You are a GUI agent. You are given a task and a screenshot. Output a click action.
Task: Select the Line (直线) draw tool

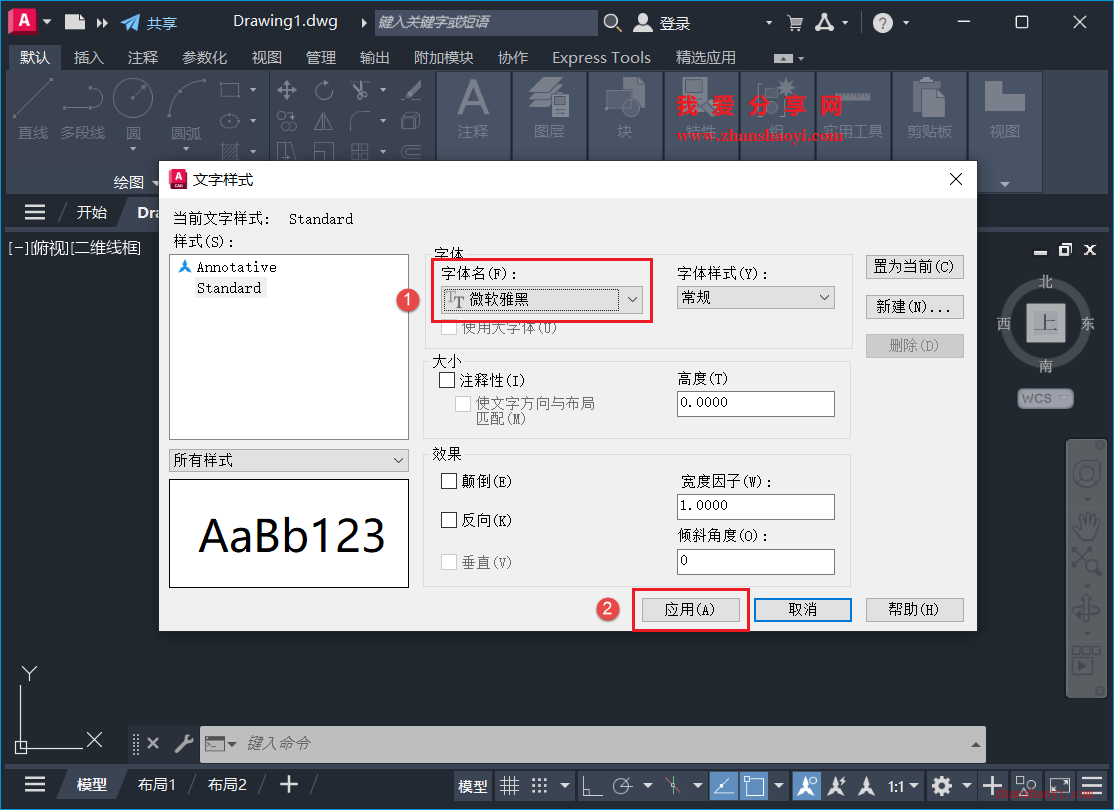[33, 98]
